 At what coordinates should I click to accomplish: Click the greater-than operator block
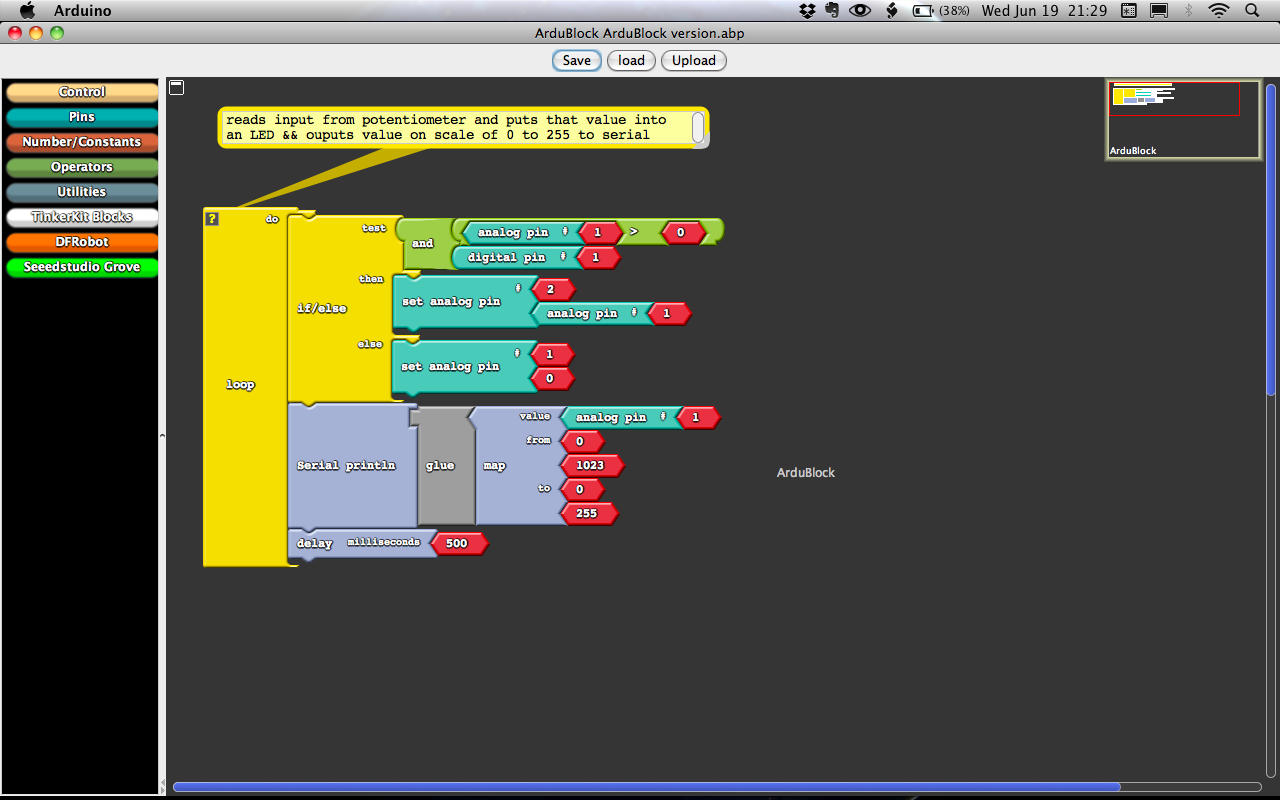[x=633, y=232]
